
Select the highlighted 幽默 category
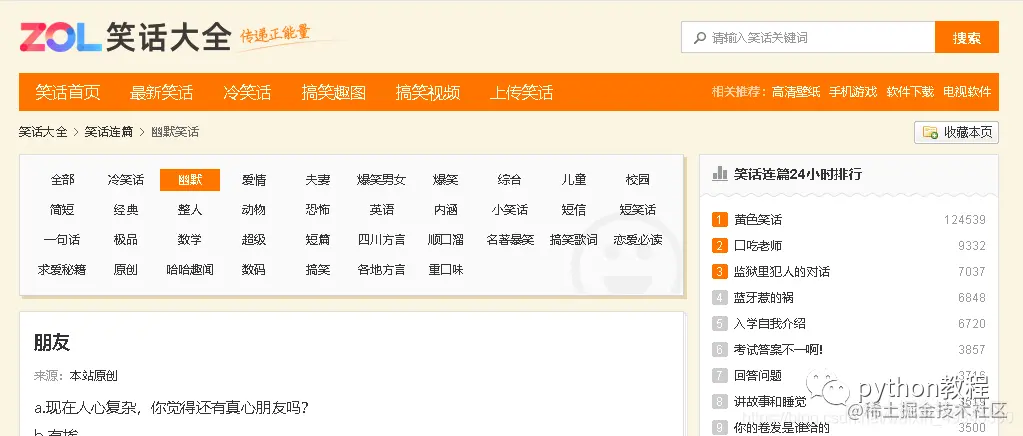(190, 179)
